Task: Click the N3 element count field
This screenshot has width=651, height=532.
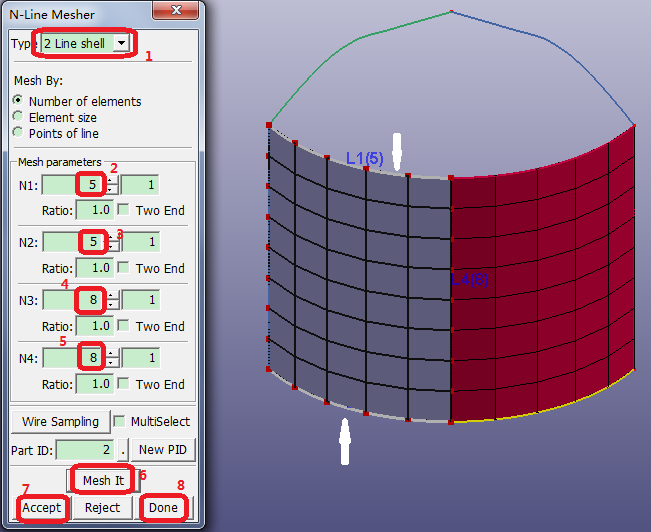Action: [74, 300]
